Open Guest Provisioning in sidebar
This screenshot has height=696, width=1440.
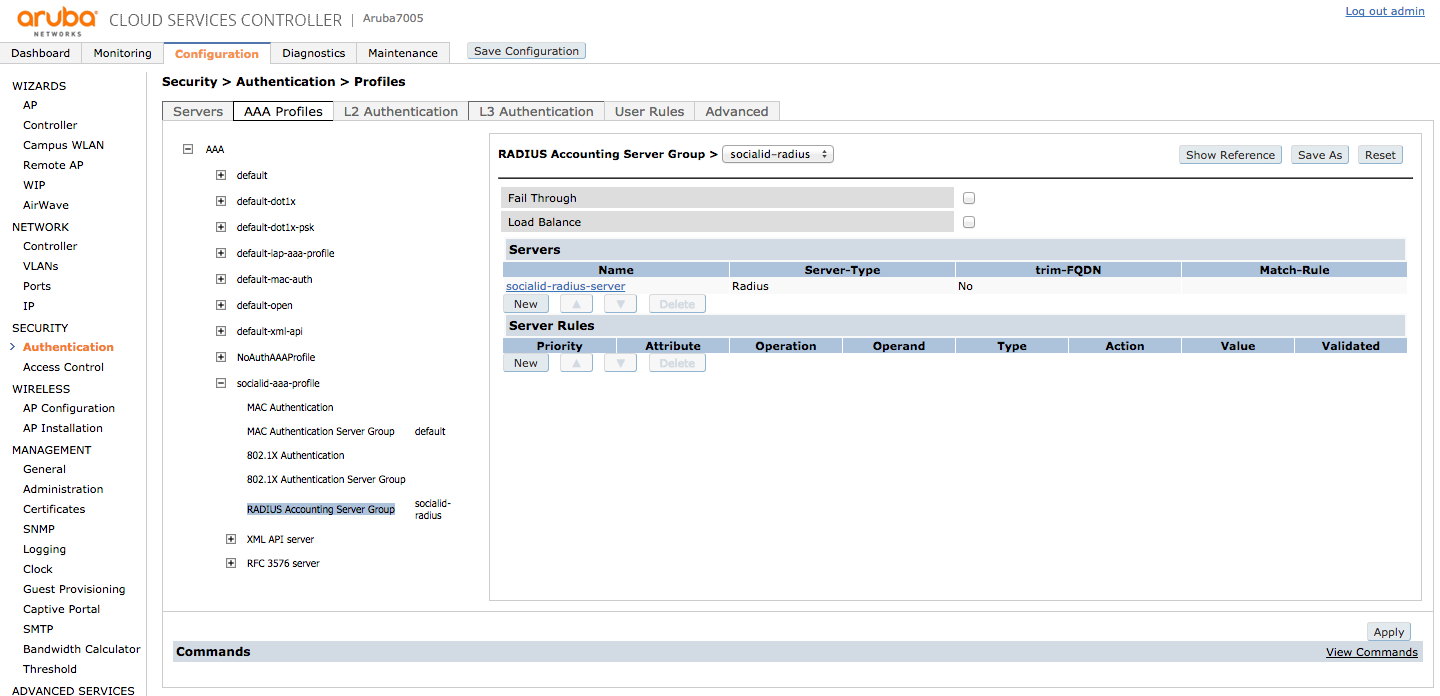(74, 589)
